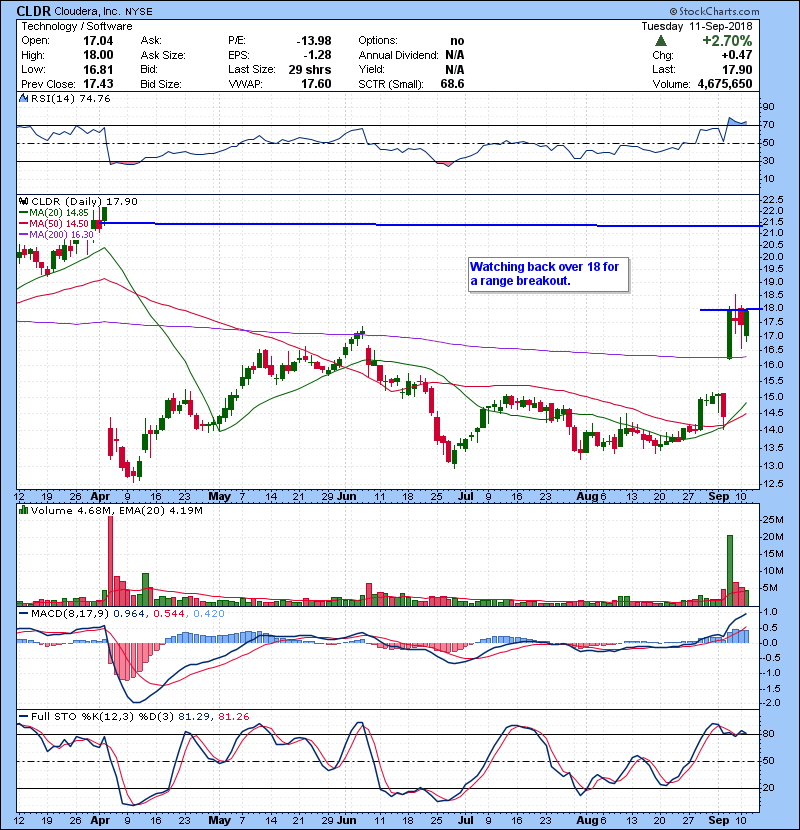The image size is (800, 830).
Task: Click the Volume value 4,675,650
Action: click(x=725, y=84)
